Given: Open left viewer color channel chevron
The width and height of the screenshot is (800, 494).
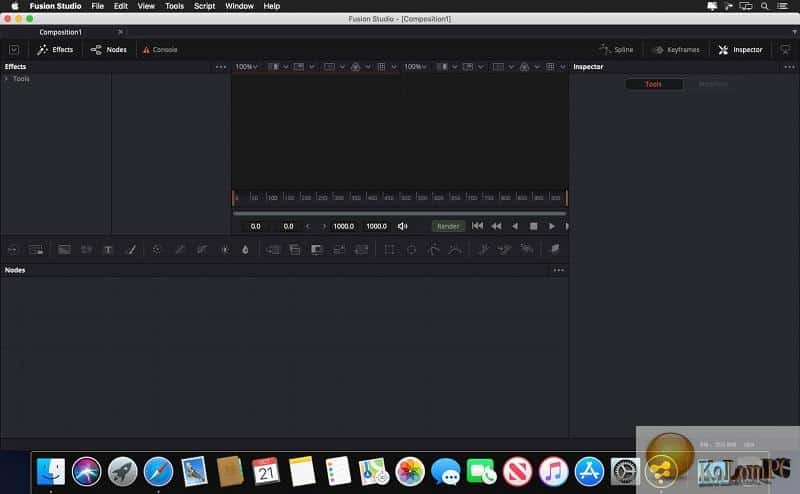Looking at the screenshot, I should [368, 67].
